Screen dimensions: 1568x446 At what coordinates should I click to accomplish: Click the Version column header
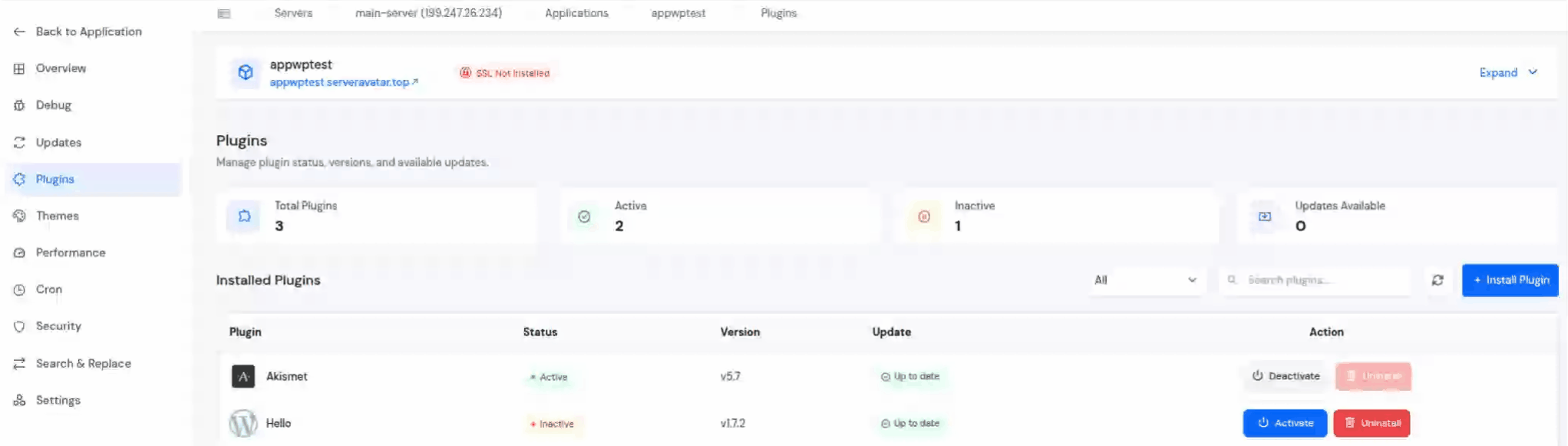click(740, 332)
